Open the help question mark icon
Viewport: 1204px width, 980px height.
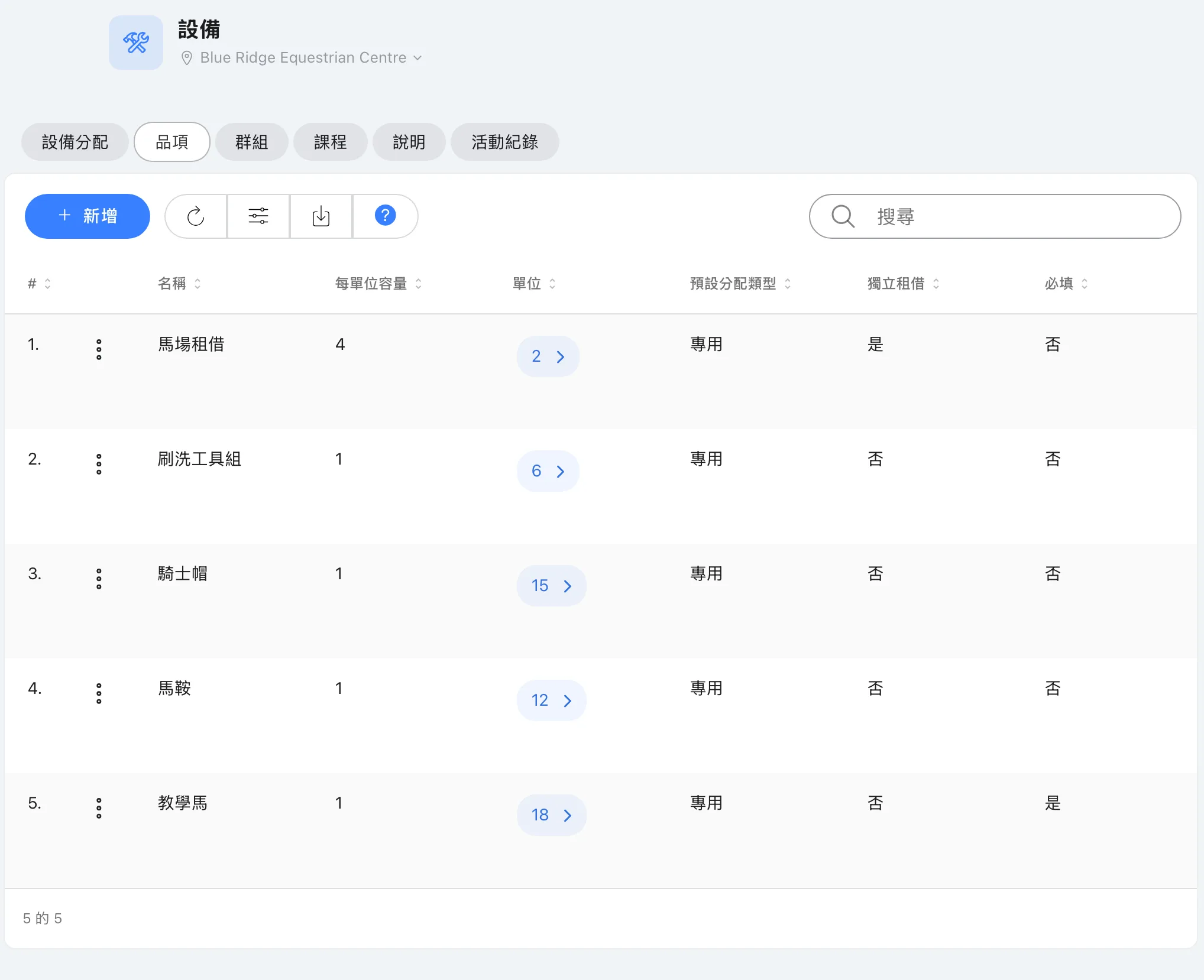385,216
